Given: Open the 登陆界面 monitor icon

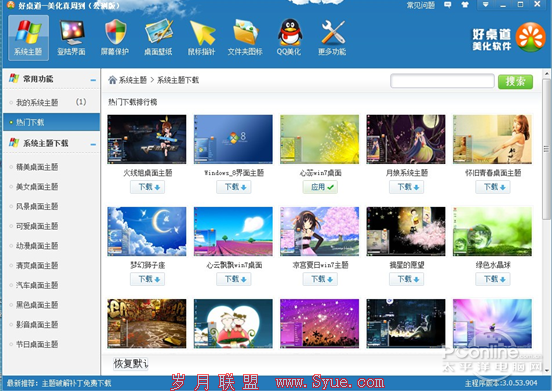Looking at the screenshot, I should tap(71, 38).
